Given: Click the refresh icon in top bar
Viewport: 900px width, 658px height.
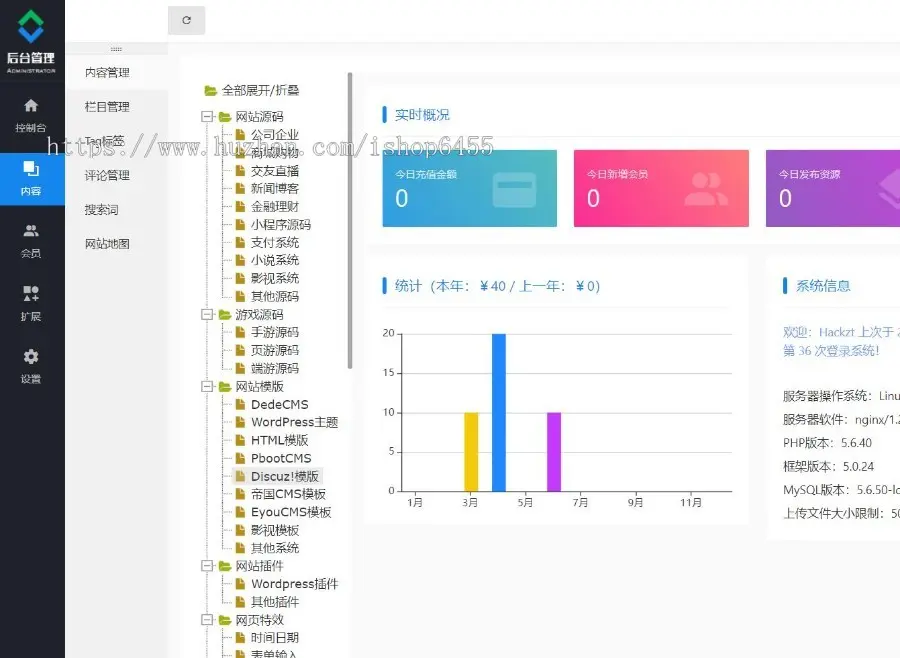Looking at the screenshot, I should (x=186, y=20).
